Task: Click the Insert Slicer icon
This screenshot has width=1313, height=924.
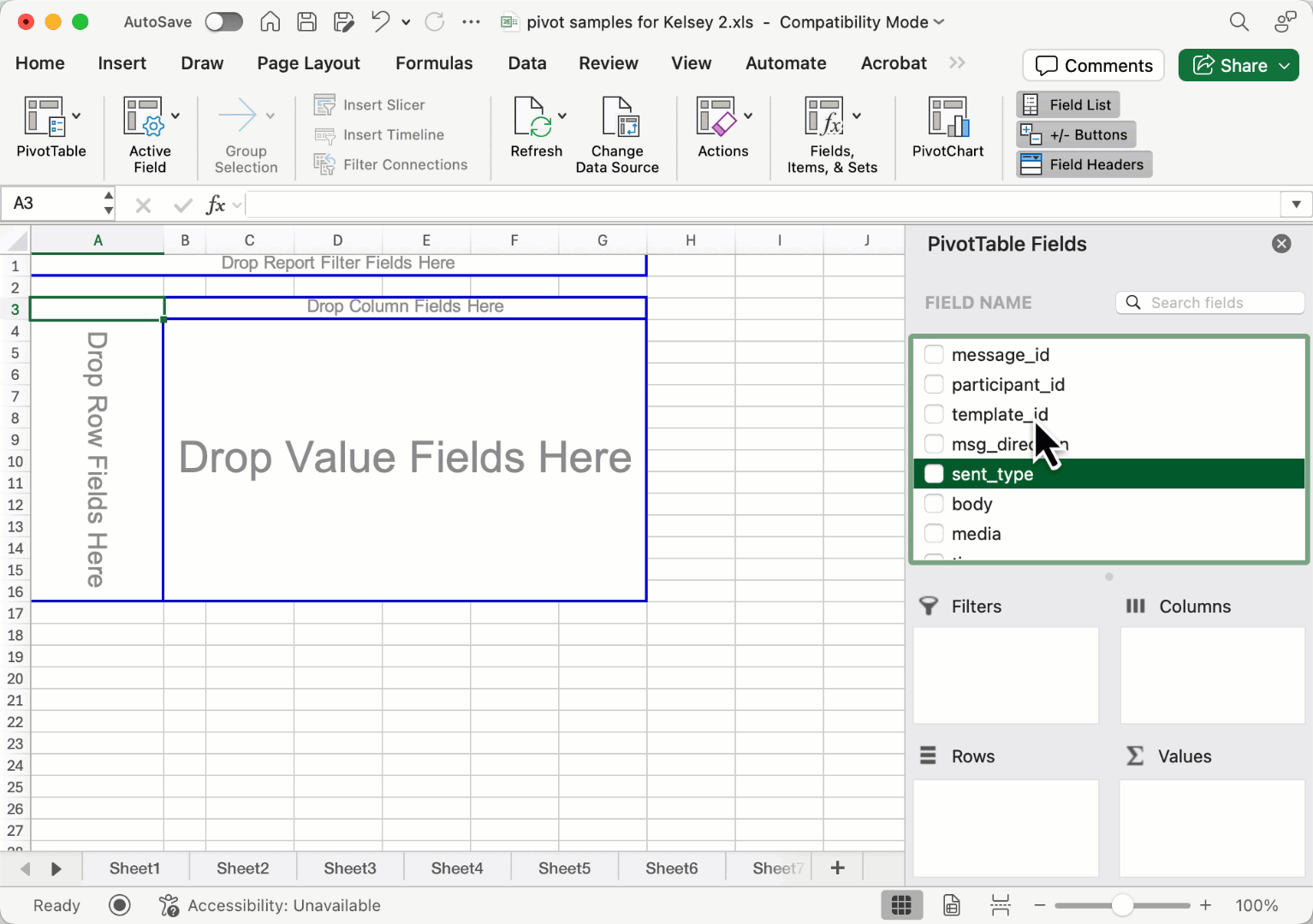Action: tap(324, 105)
